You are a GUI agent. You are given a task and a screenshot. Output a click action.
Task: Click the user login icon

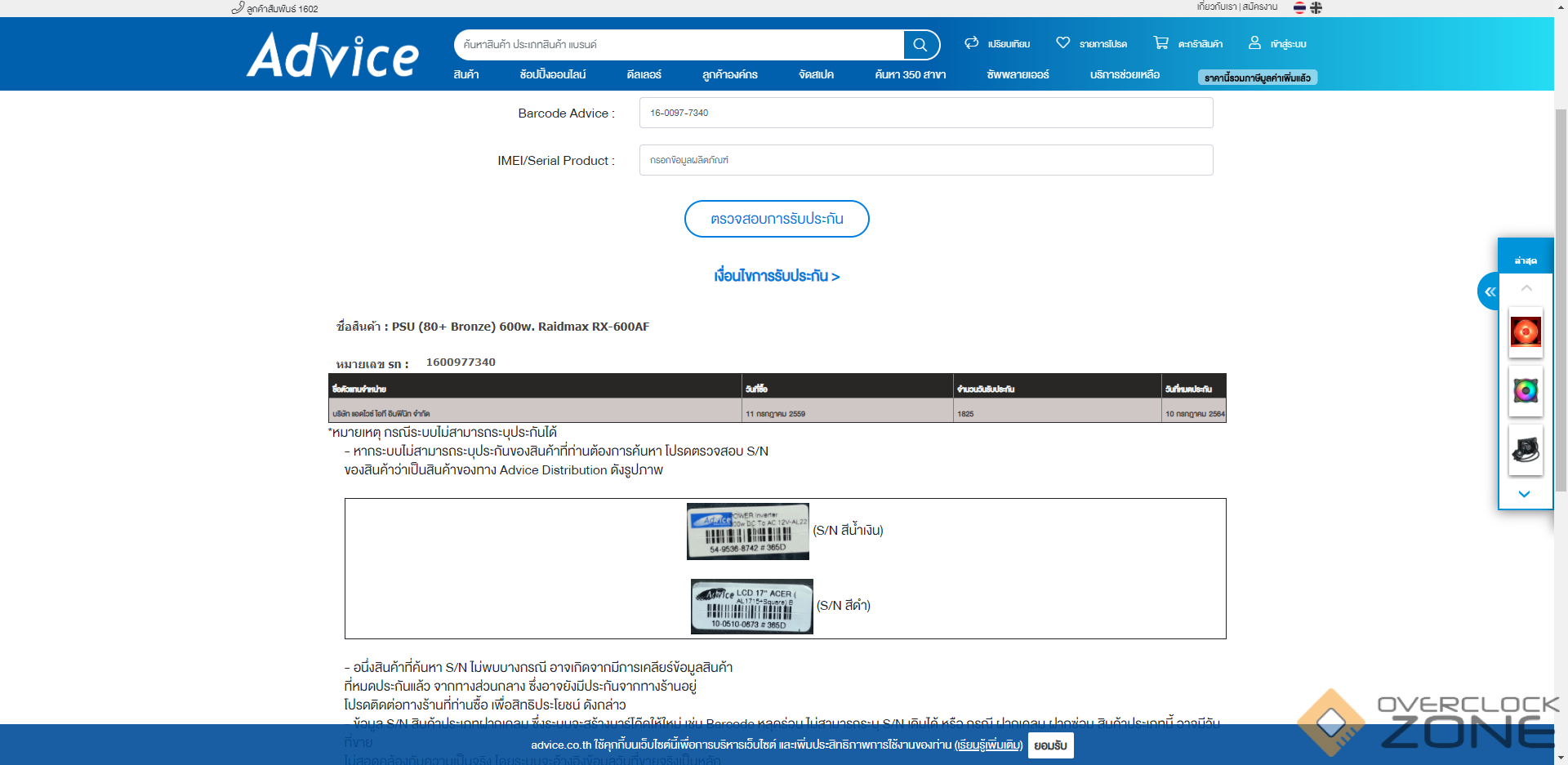pyautogui.click(x=1254, y=43)
